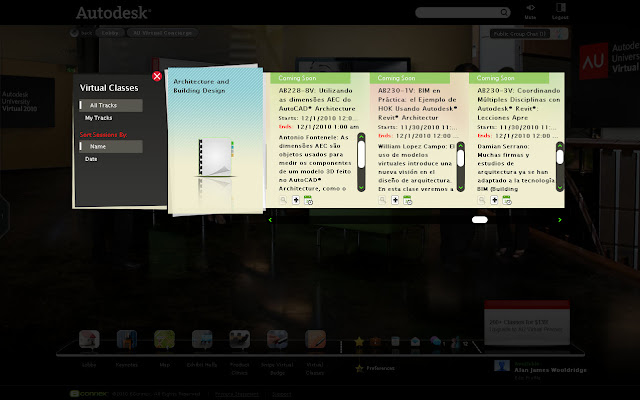Click scrollbar thumb in AB230-3V description

point(560,157)
